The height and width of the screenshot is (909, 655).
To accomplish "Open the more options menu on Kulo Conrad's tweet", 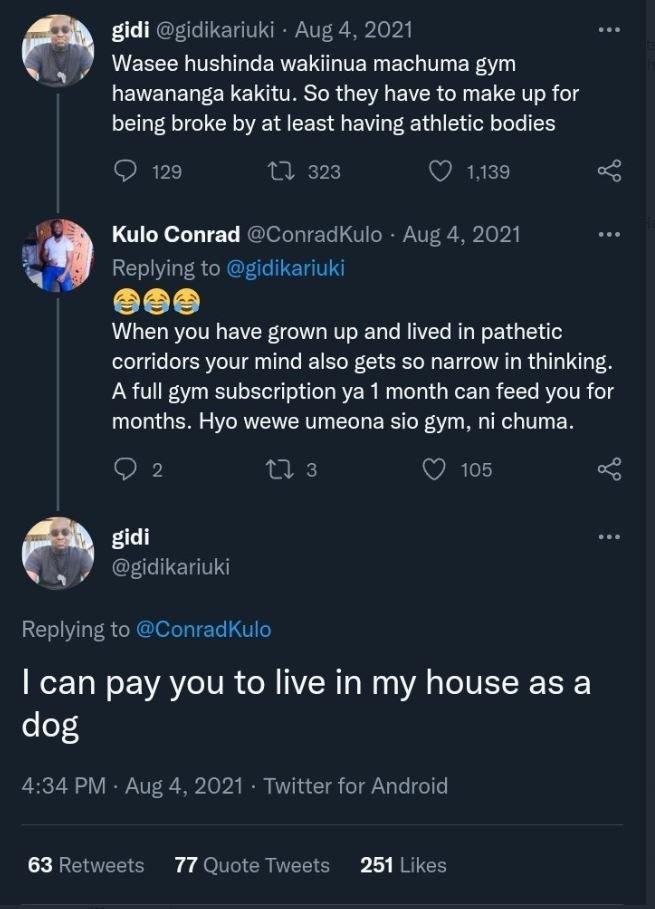I will coord(607,232).
